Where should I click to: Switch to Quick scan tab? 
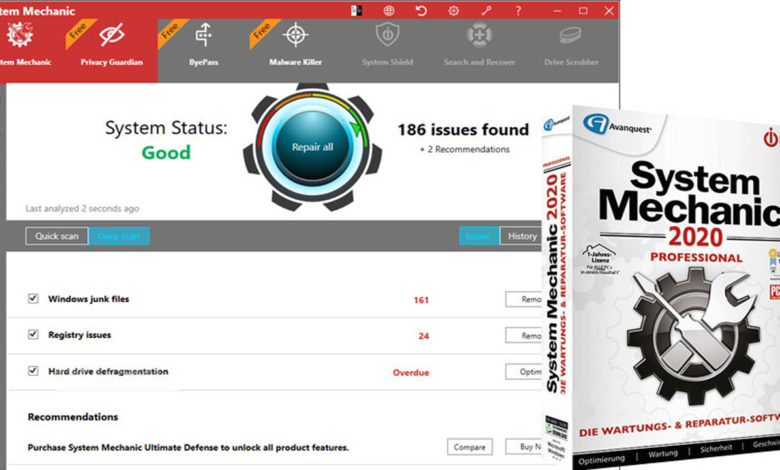point(57,236)
